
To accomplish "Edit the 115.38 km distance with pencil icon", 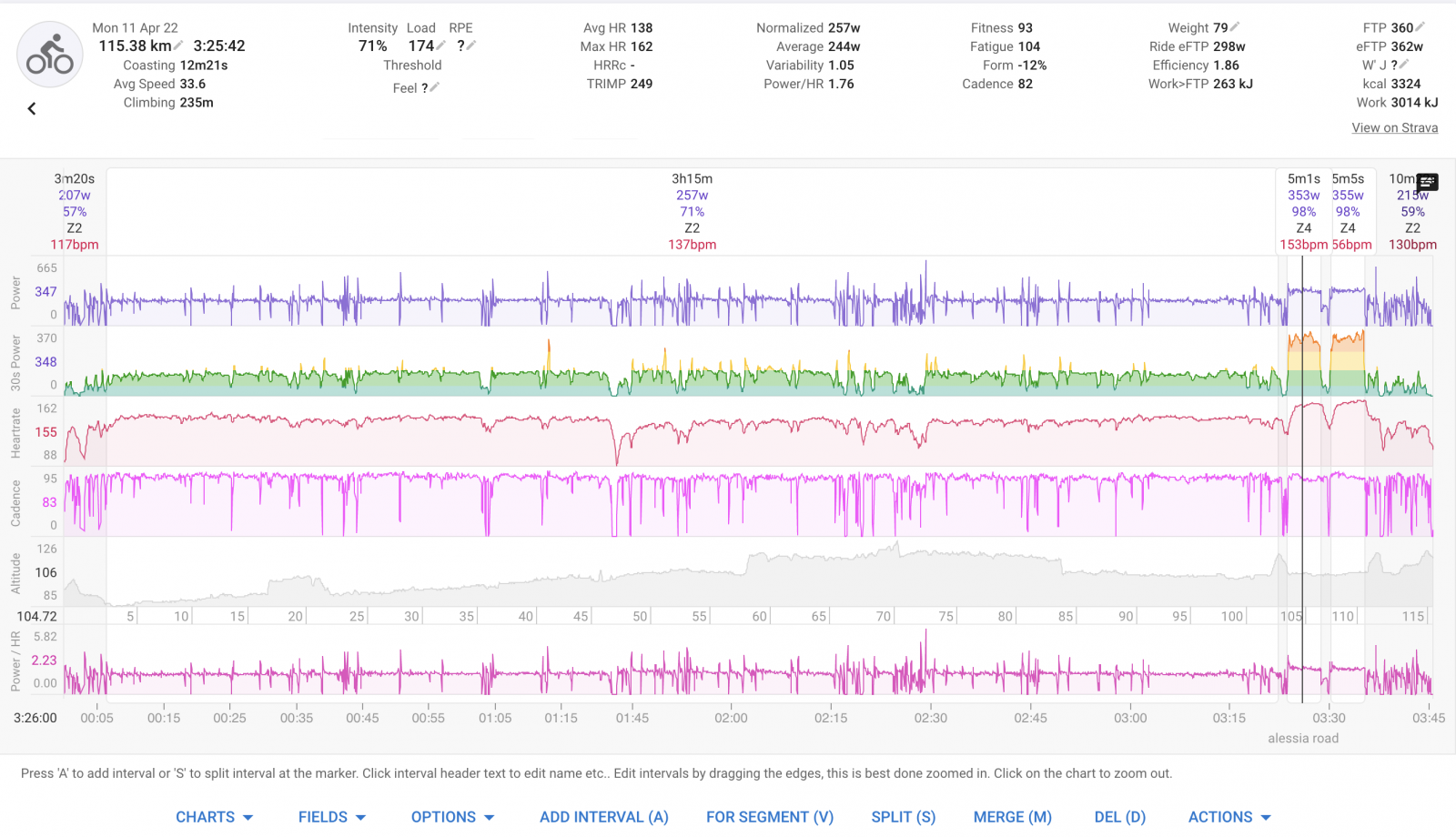I will 179,45.
